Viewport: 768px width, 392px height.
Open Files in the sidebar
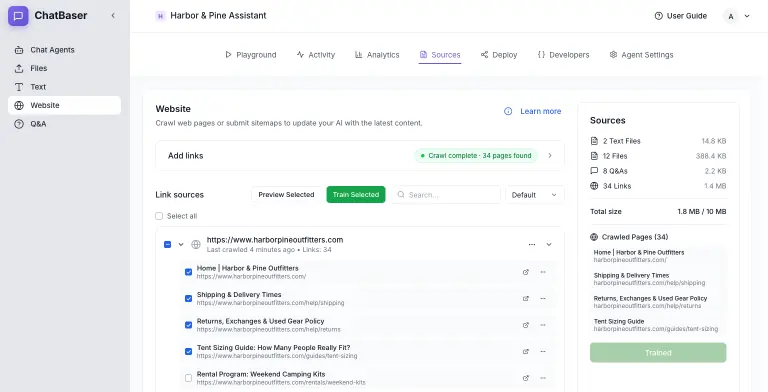coord(64,68)
